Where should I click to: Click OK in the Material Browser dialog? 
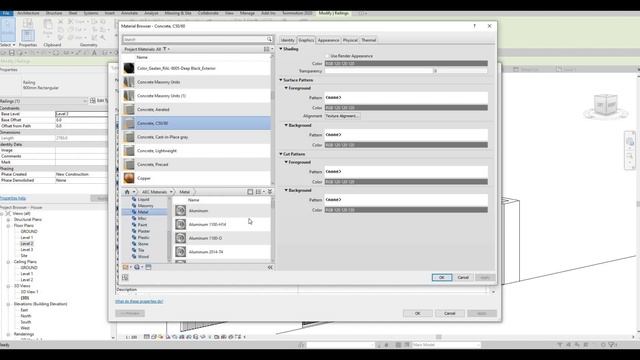[442, 278]
